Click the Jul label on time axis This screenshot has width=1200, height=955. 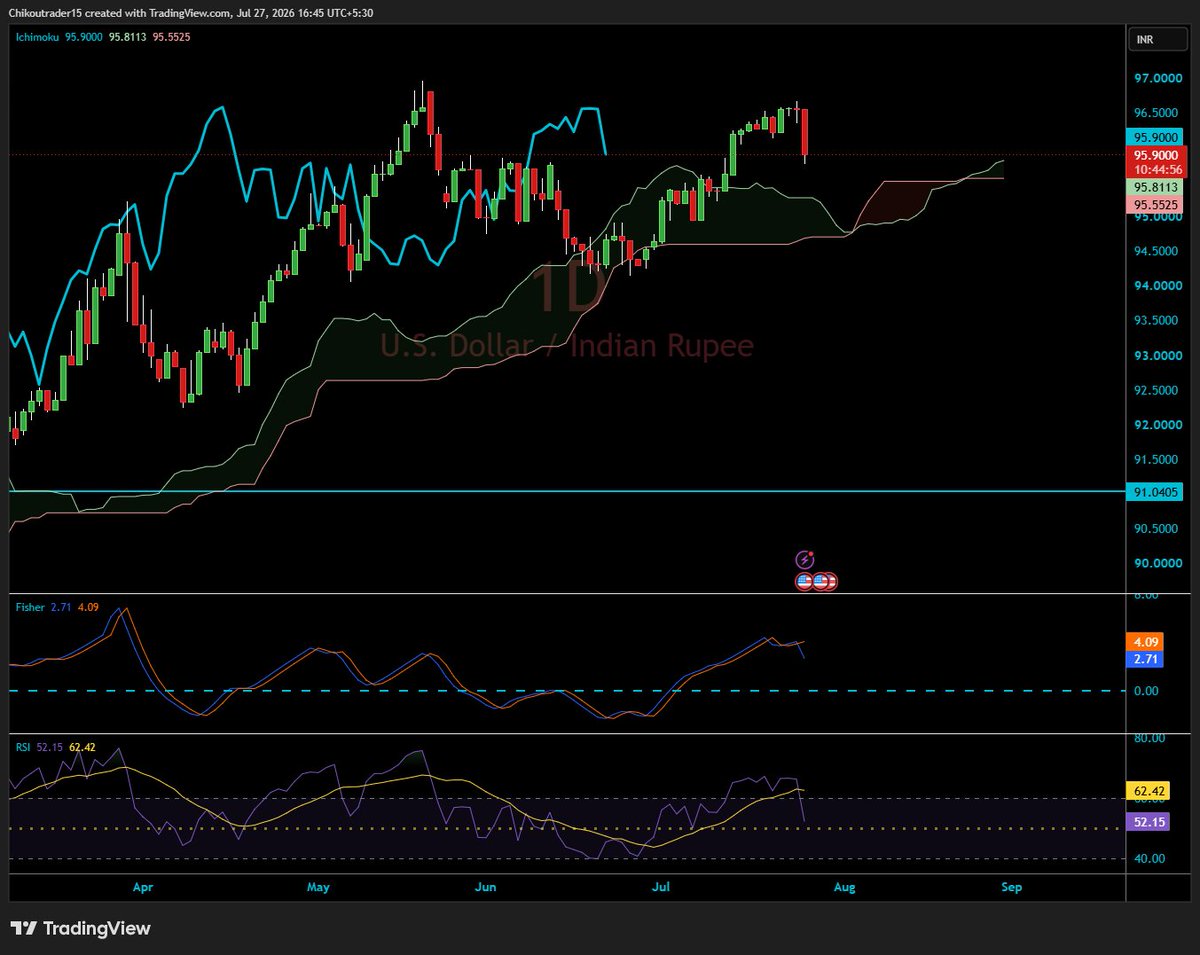[x=661, y=887]
